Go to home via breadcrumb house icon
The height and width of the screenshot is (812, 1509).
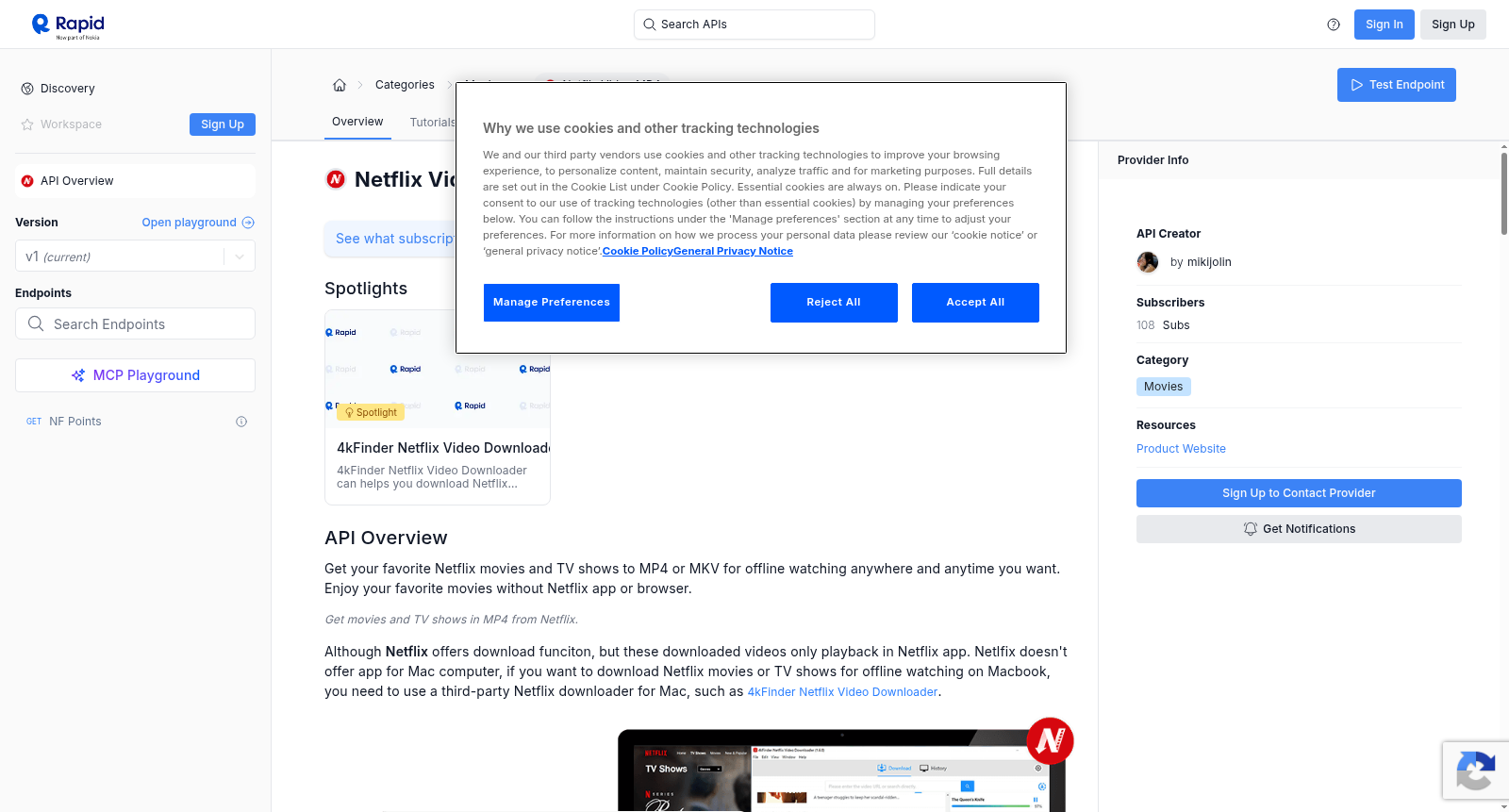click(x=340, y=85)
